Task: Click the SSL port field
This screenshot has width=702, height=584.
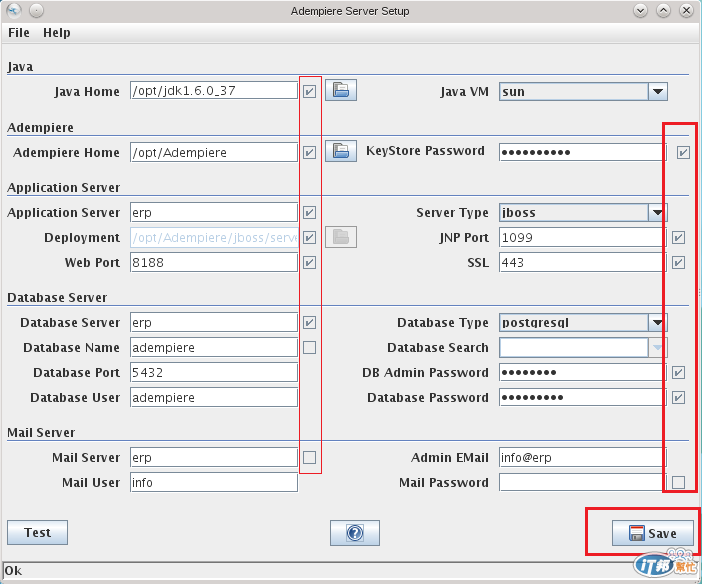Action: tap(582, 262)
